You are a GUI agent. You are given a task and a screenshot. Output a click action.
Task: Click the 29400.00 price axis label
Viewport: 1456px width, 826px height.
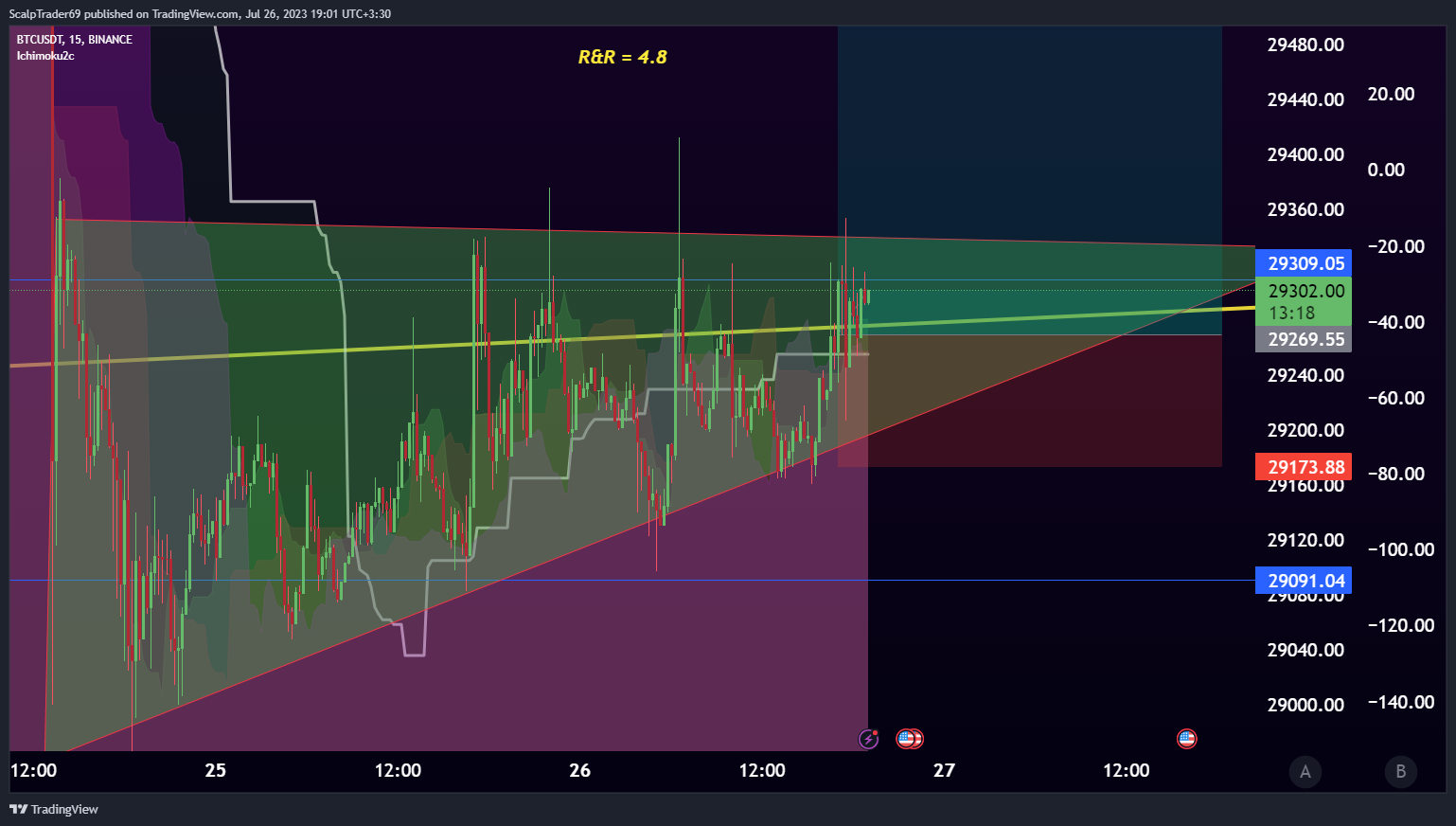[x=1305, y=154]
